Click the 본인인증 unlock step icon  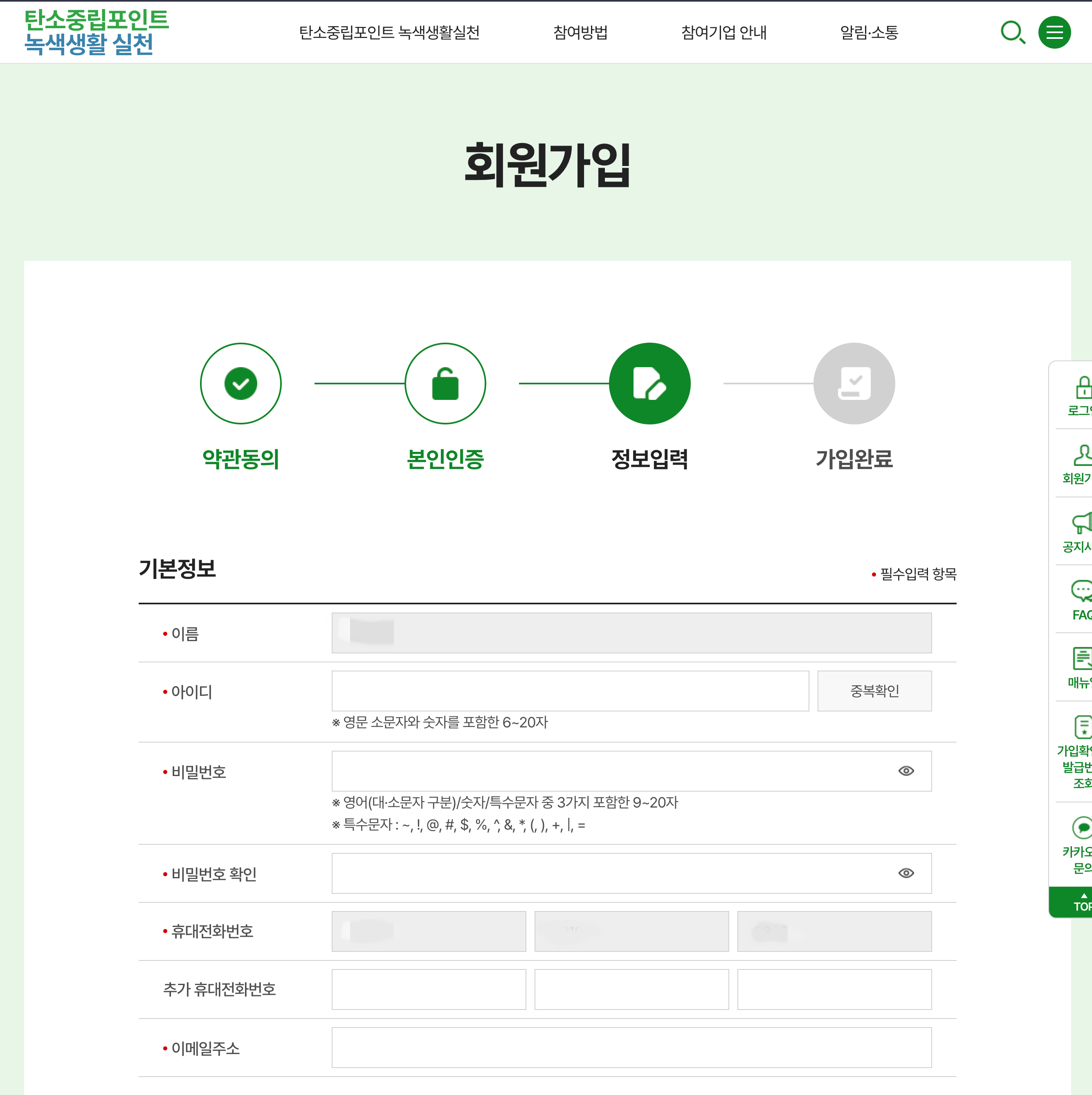pos(445,384)
